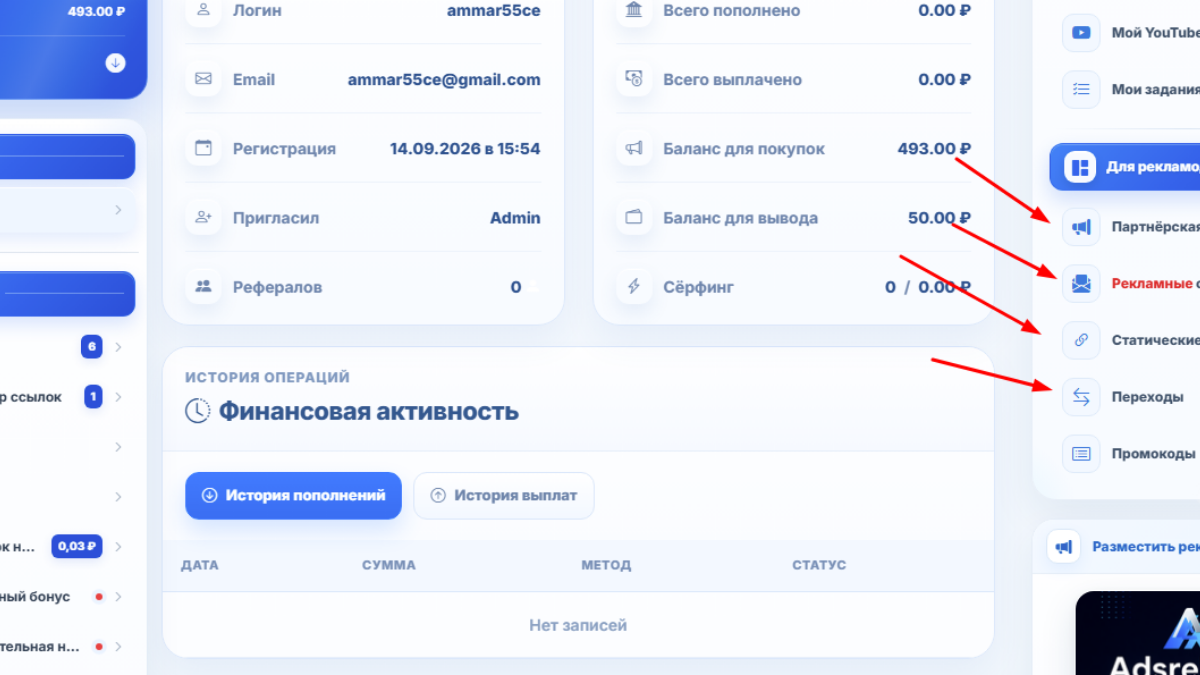
Task: Click the checklist icon beside Мои задания
Action: [x=1081, y=89]
